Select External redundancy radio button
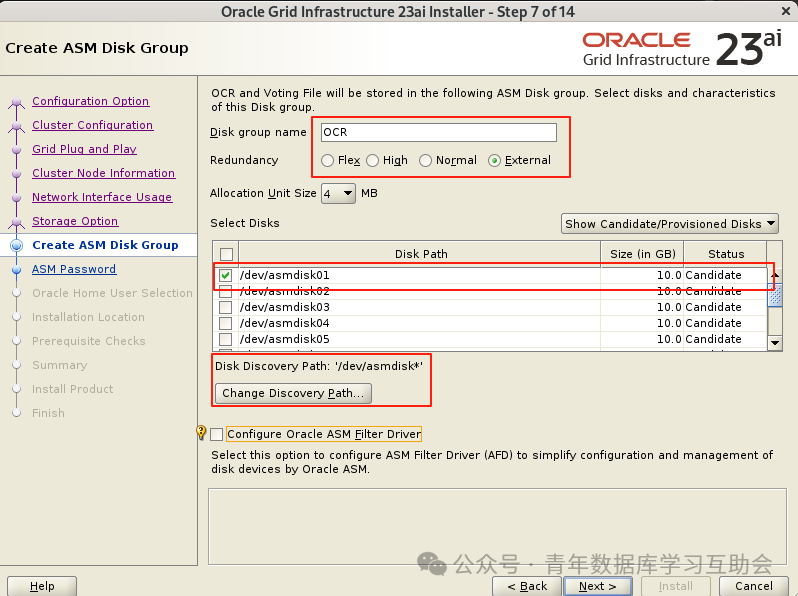Screen dimensions: 798x596 point(494,160)
